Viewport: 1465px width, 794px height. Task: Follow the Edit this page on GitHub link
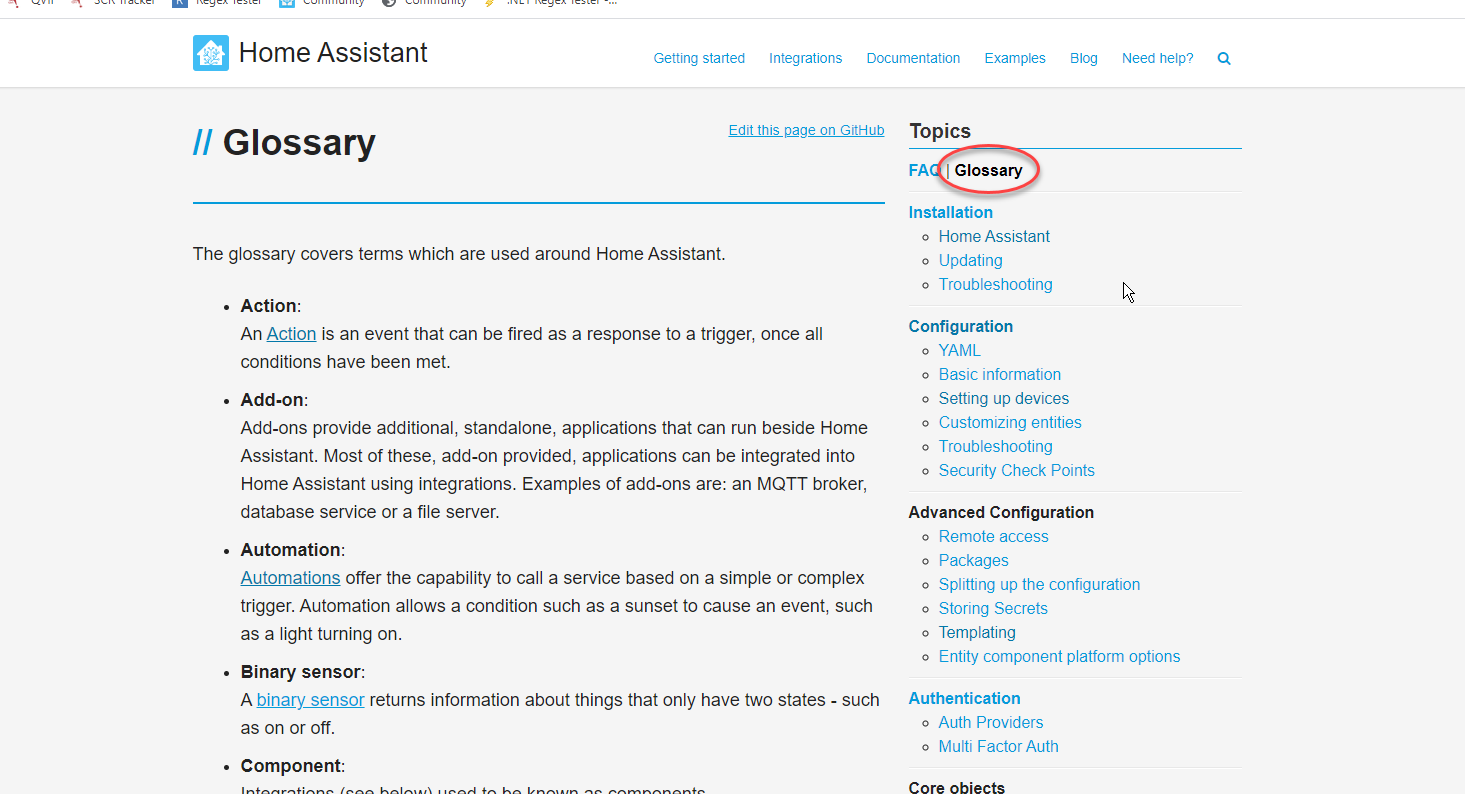[807, 130]
